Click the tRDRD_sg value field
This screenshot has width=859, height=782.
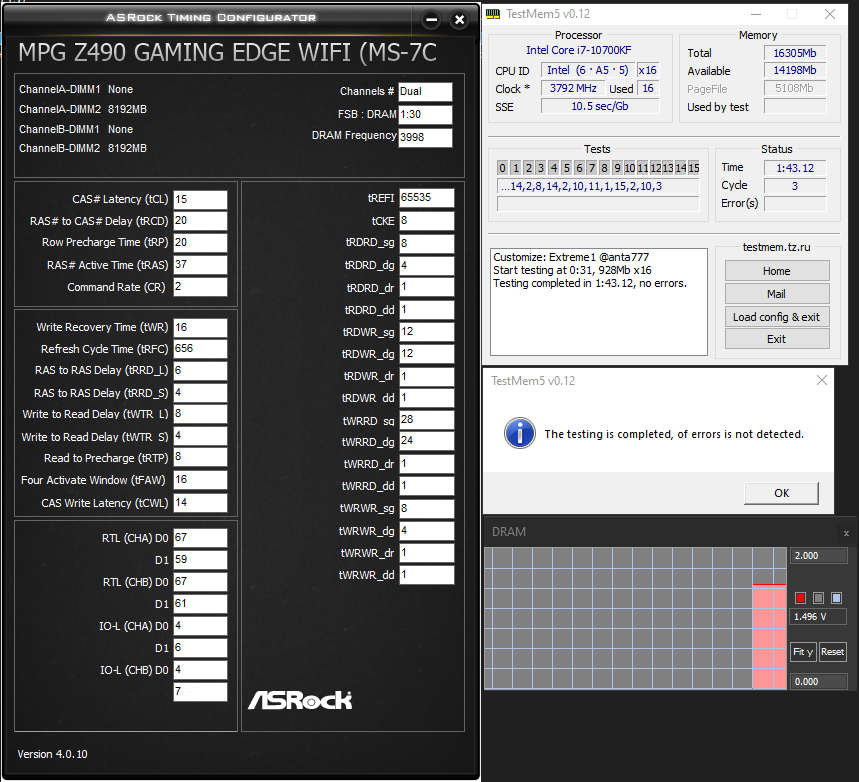pos(427,243)
